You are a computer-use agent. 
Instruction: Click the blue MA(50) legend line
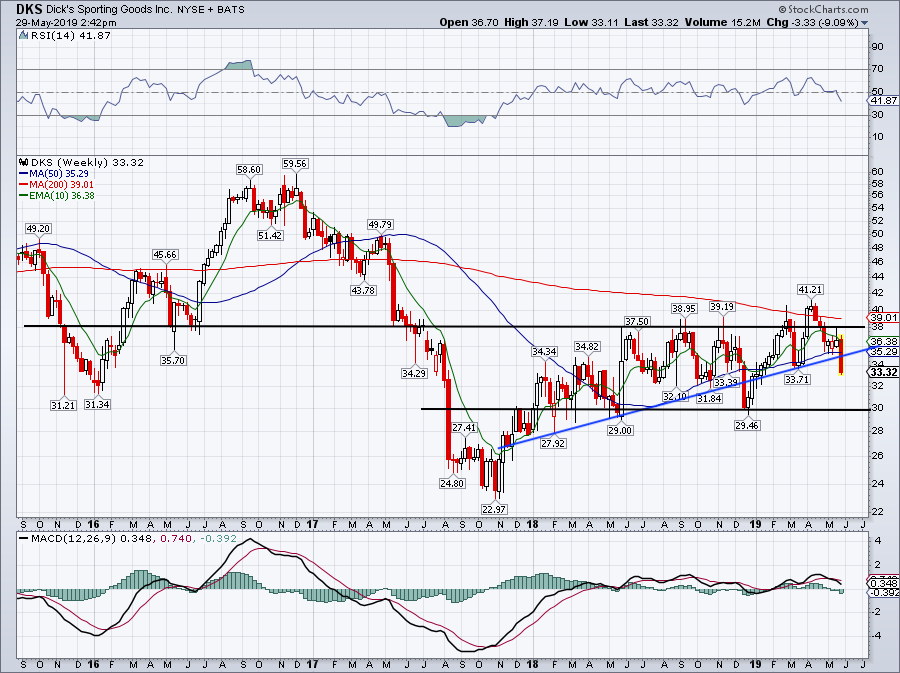tap(24, 173)
